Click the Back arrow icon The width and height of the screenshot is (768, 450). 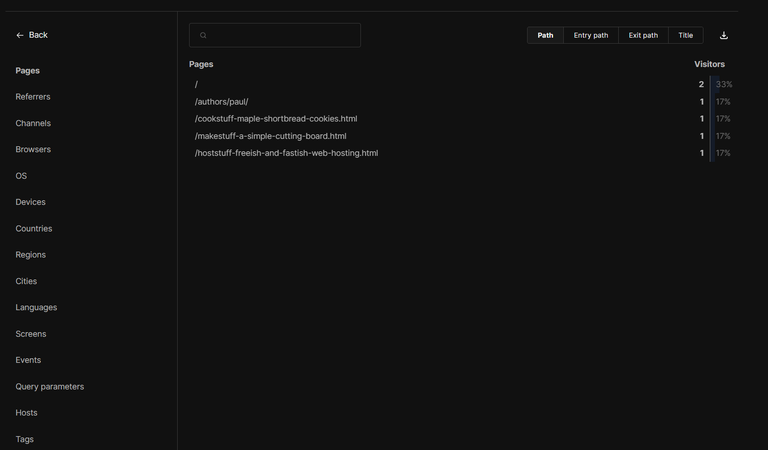click(20, 35)
